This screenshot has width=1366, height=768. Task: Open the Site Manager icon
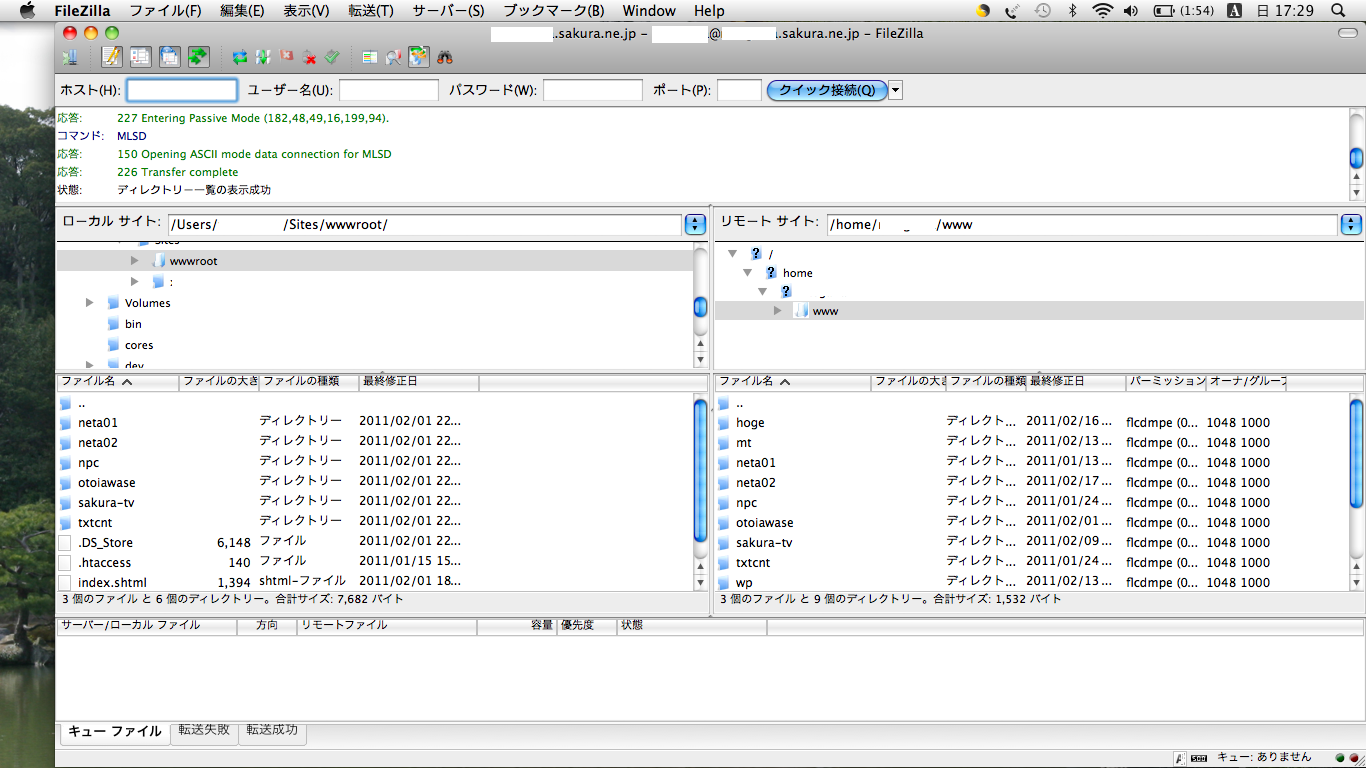(70, 57)
